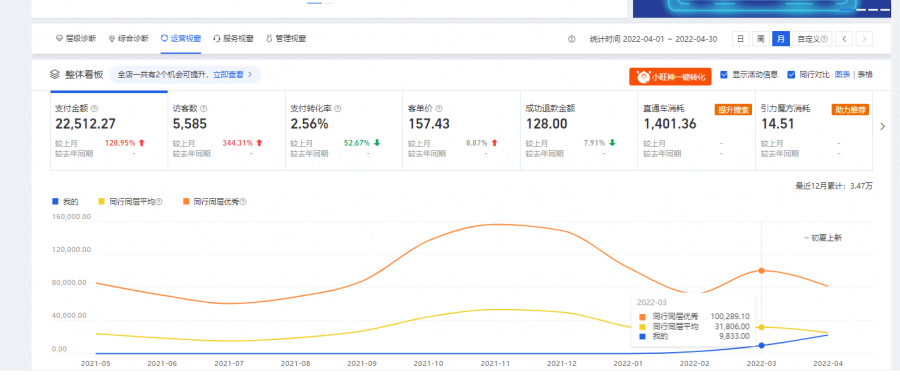Click the yellow 2022-03 data point

pyautogui.click(x=761, y=327)
